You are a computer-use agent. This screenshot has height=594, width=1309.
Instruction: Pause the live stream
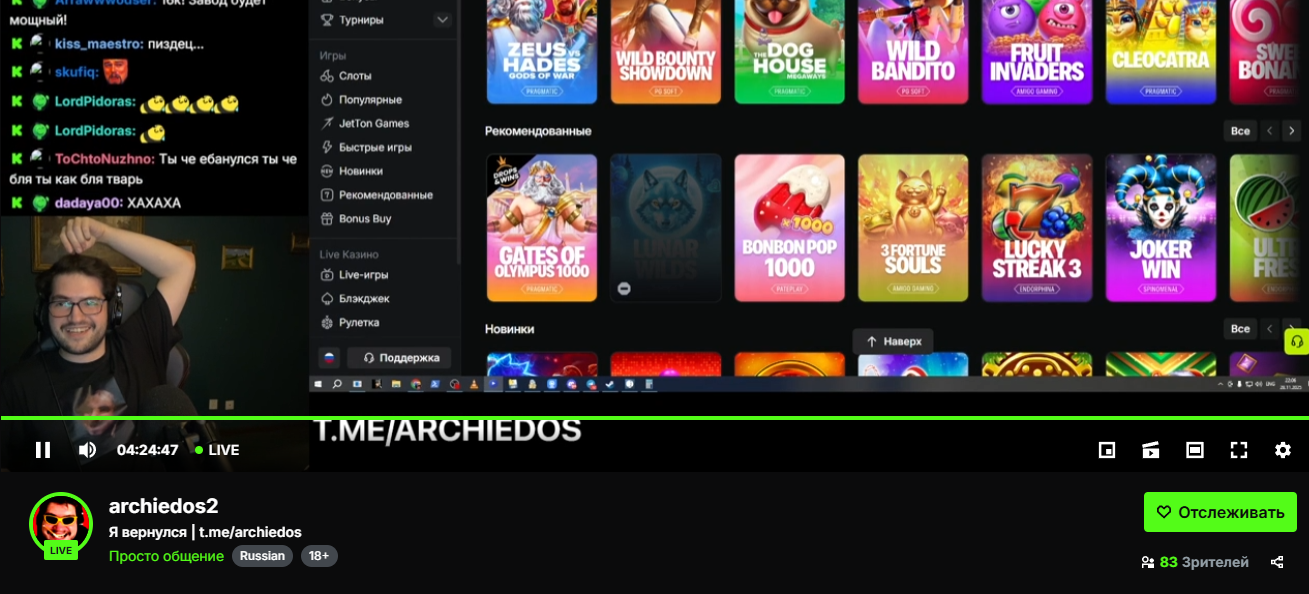tap(43, 450)
